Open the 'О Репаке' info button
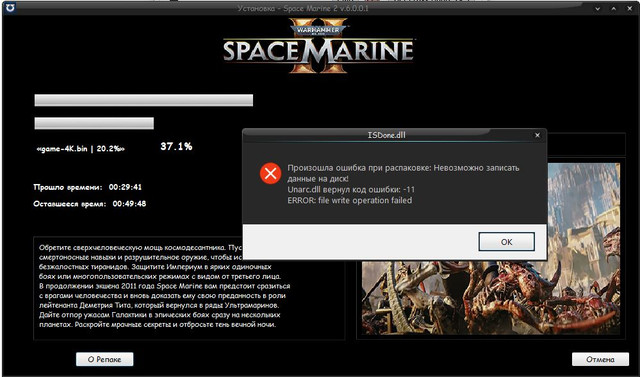The image size is (640, 377). click(x=104, y=359)
